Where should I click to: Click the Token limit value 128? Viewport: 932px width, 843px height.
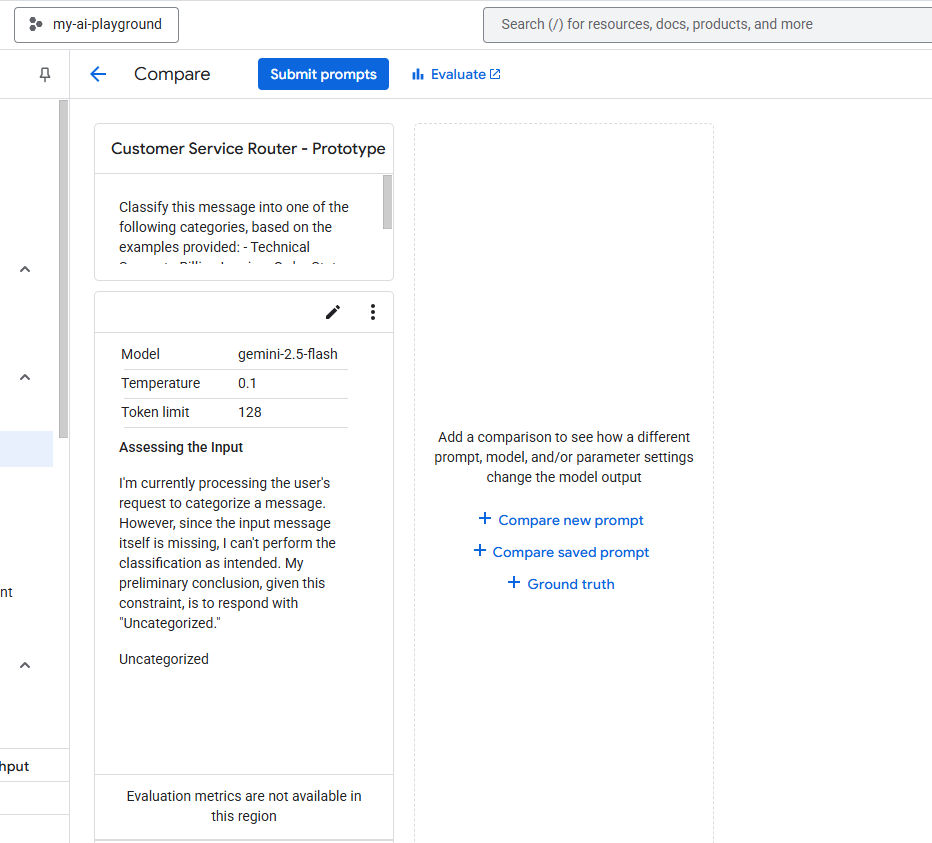(x=250, y=413)
